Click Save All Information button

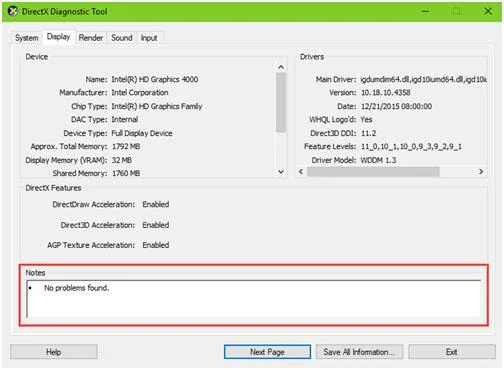[359, 352]
